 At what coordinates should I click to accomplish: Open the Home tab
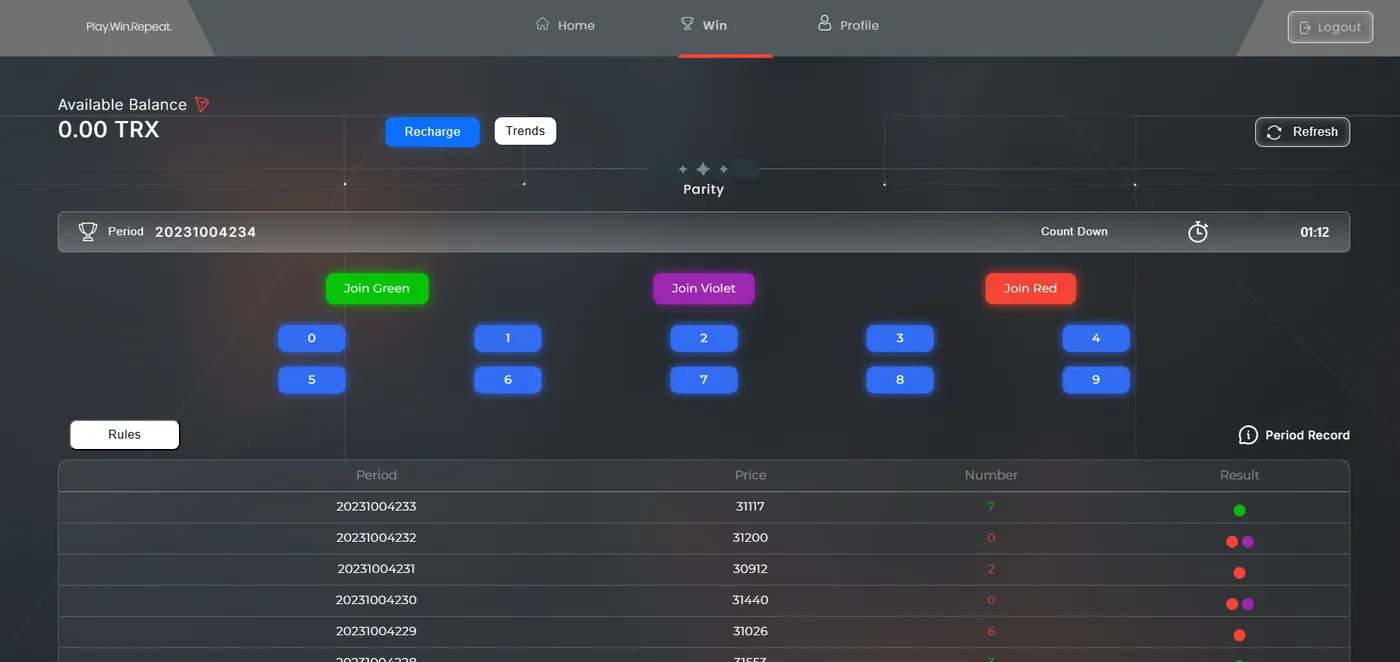[x=565, y=25]
